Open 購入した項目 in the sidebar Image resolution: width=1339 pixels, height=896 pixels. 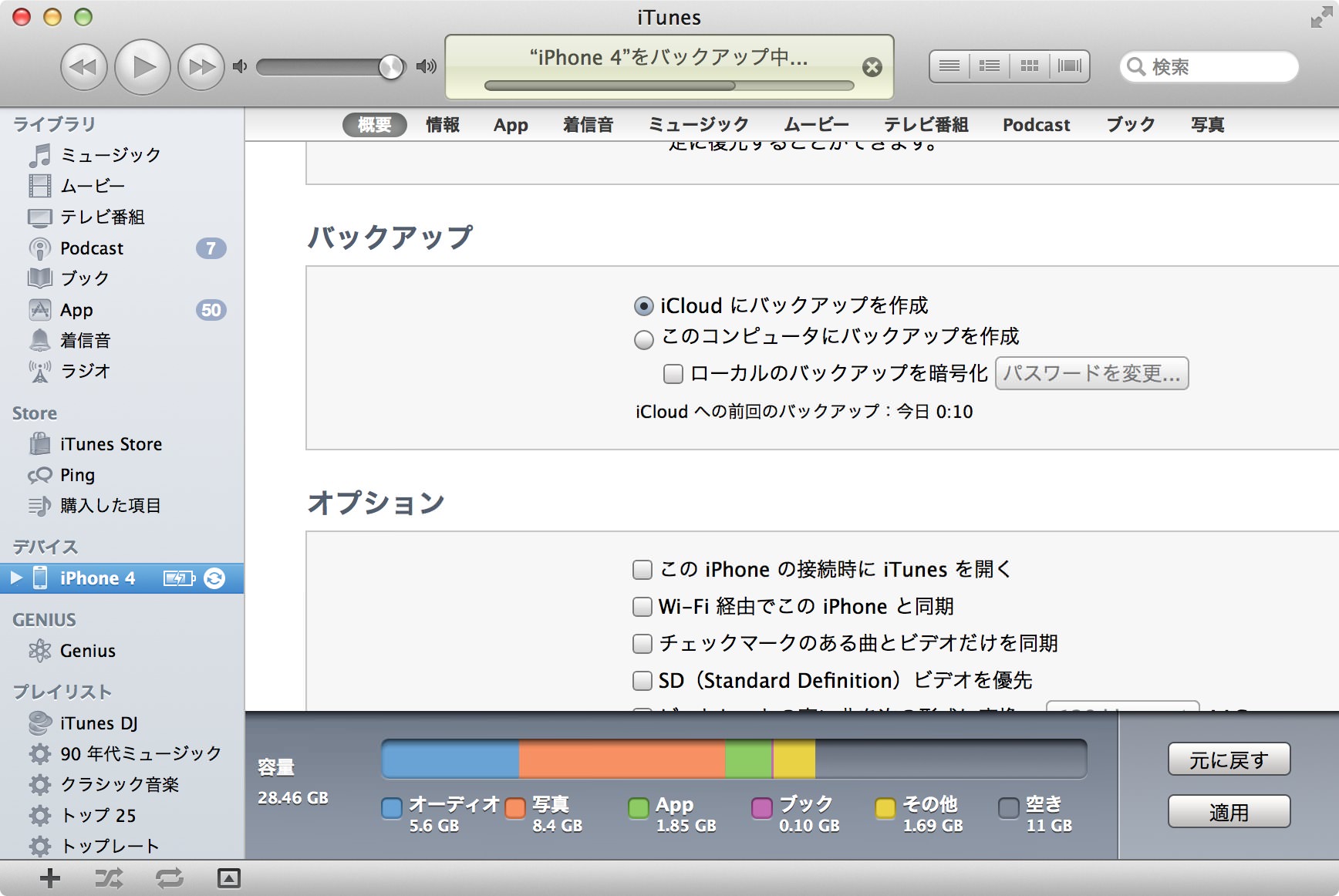tap(122, 506)
